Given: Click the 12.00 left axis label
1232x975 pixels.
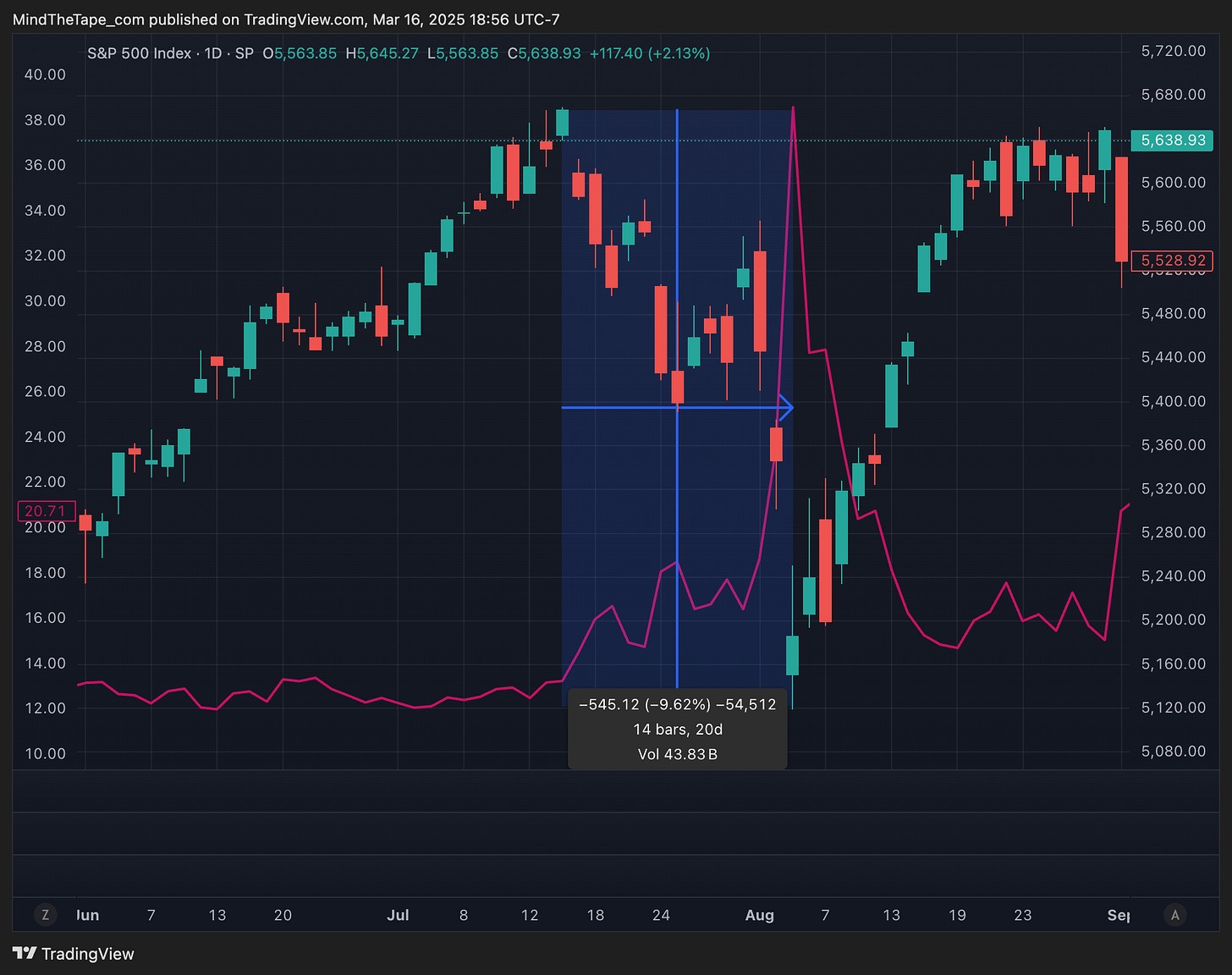Looking at the screenshot, I should pyautogui.click(x=45, y=708).
